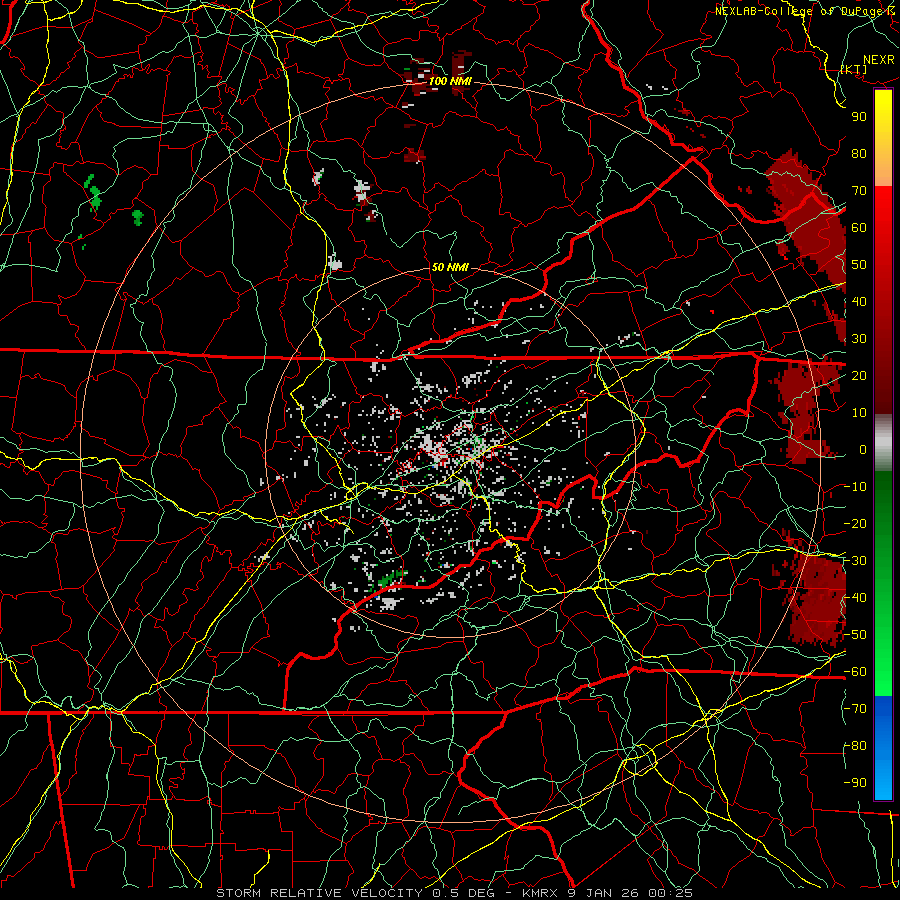Click the "50 NMI" range ring label
Viewport: 900px width, 900px height.
(x=450, y=267)
